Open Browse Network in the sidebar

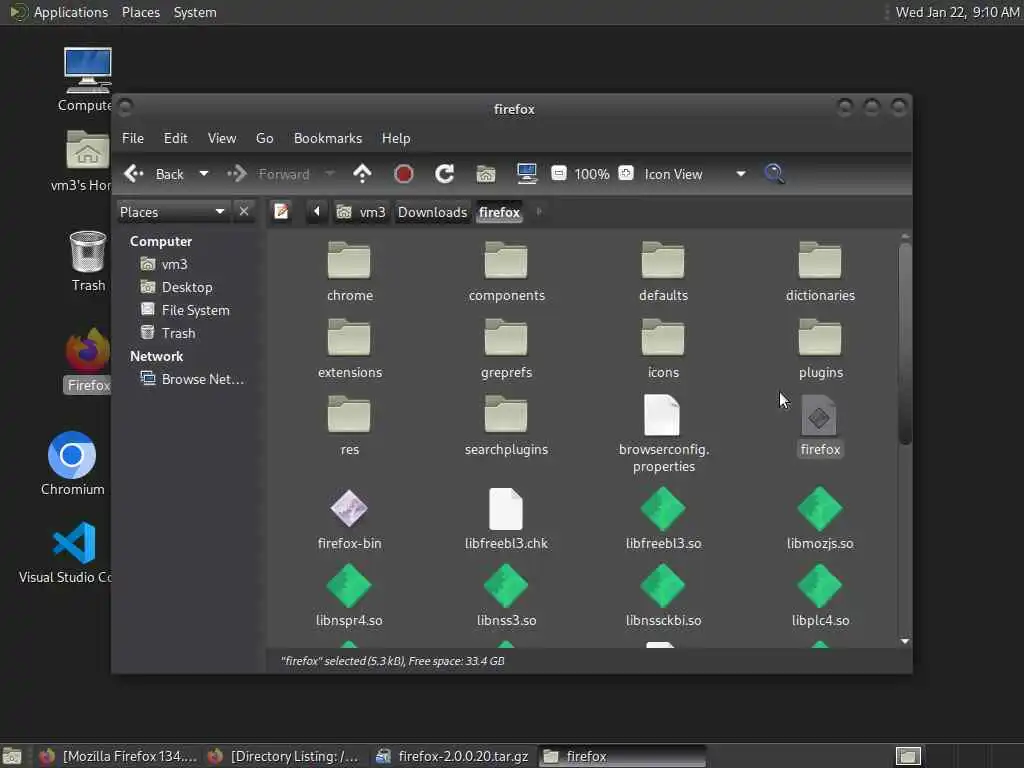click(x=192, y=379)
